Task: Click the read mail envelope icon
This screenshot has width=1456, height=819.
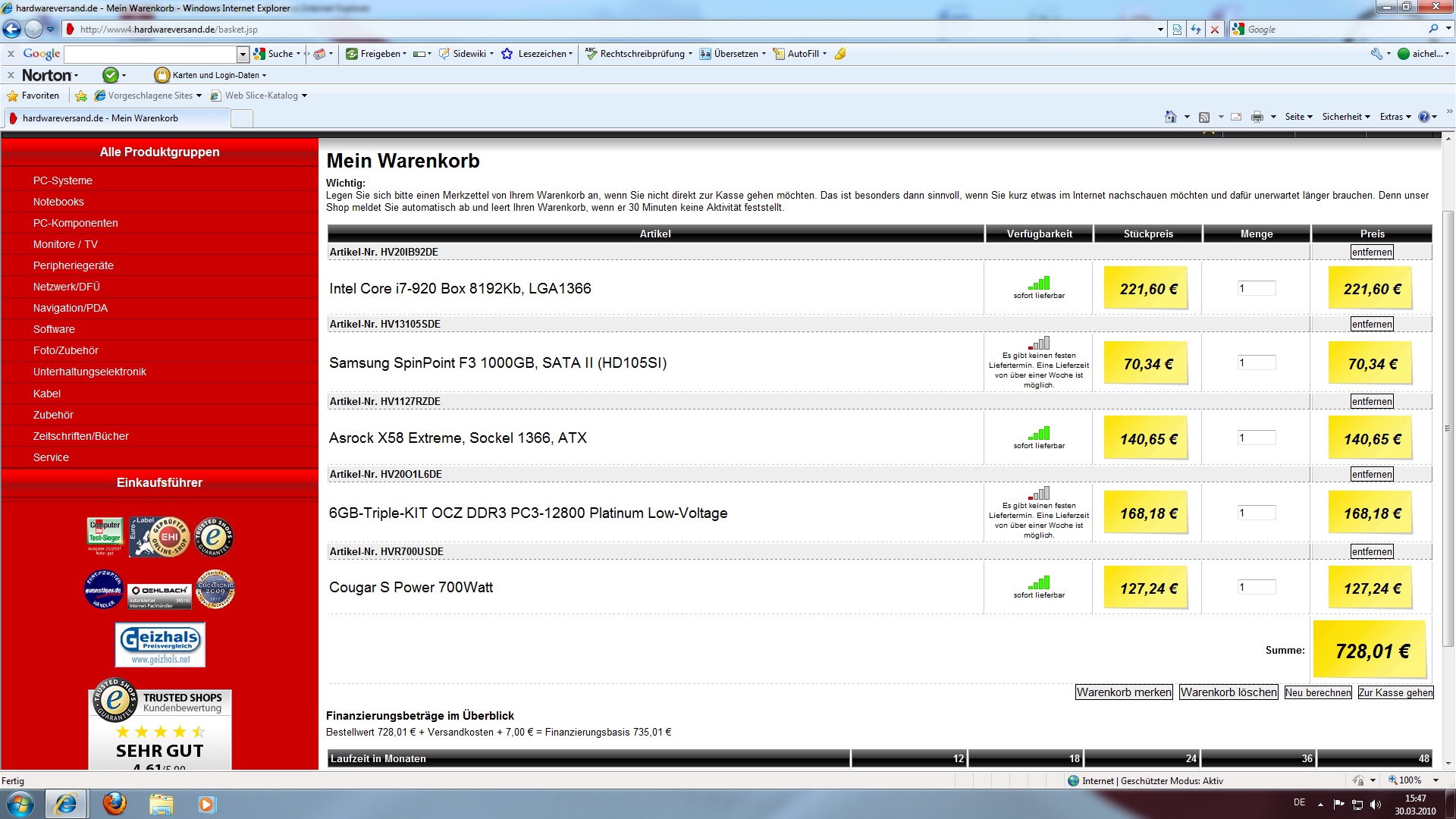Action: point(1236,117)
